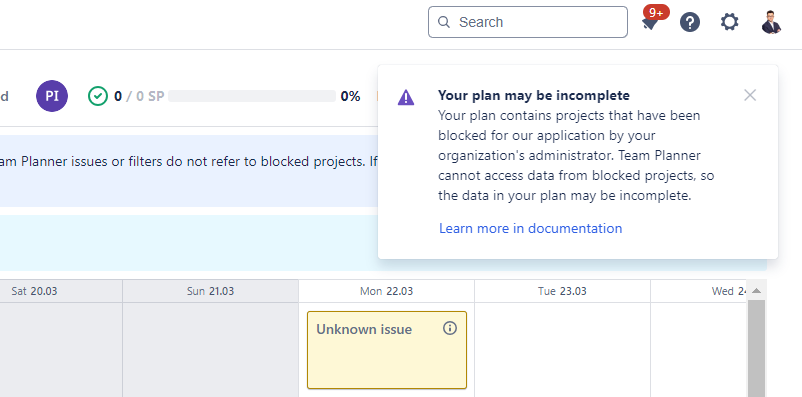Click the vertical scrollbar thumb
802x397 pixels.
756,348
